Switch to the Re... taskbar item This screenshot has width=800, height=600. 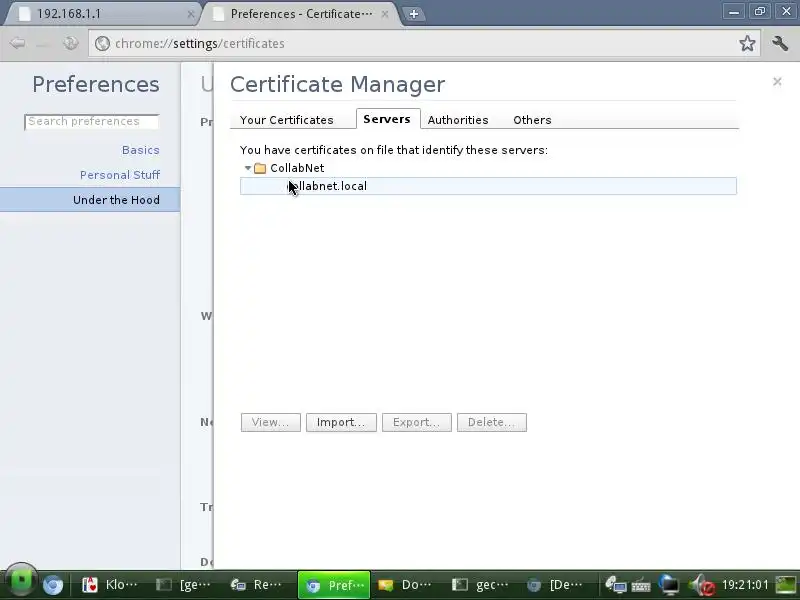tap(257, 585)
